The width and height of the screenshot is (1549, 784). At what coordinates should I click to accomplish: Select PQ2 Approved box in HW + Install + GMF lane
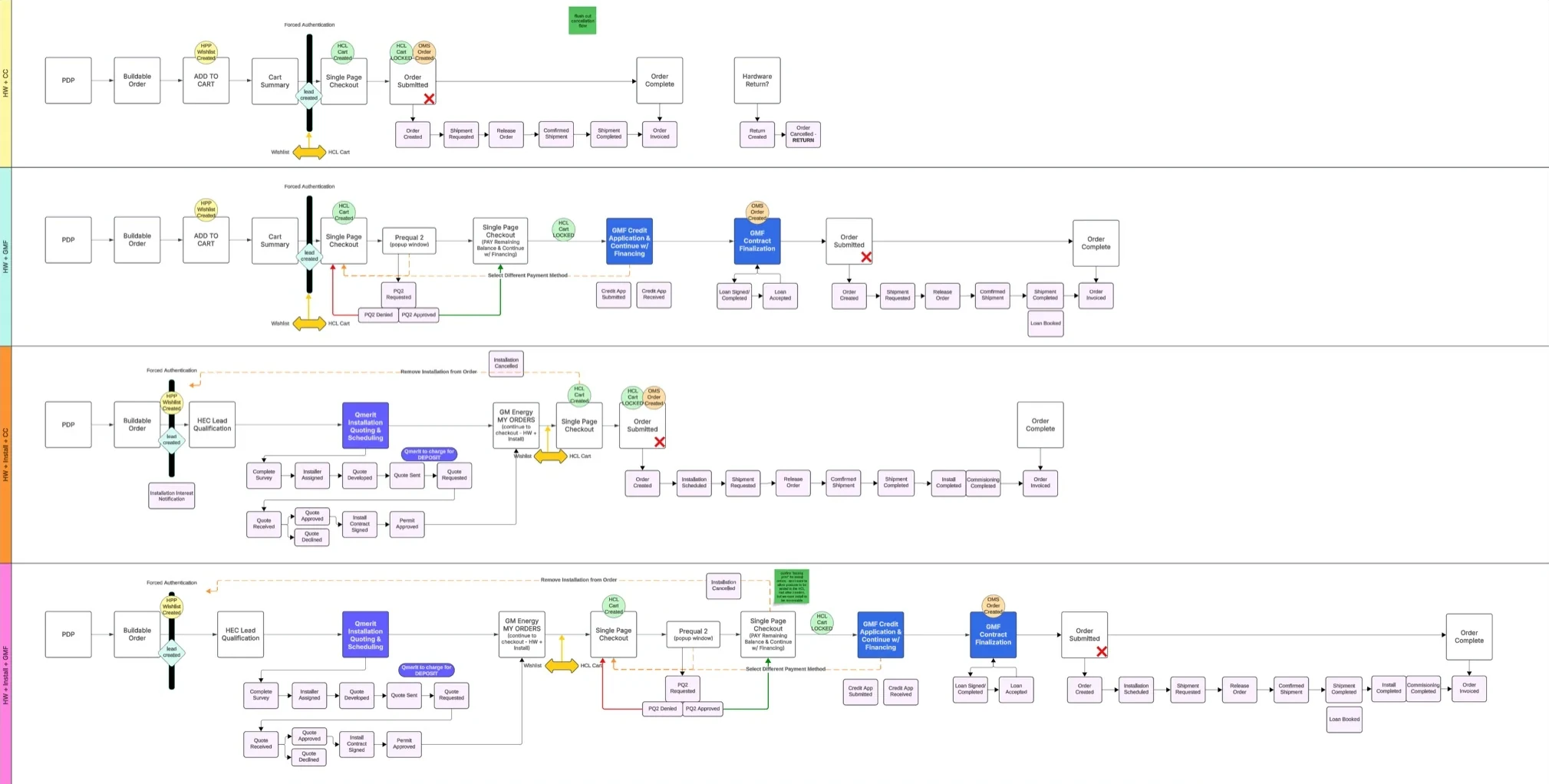[702, 709]
